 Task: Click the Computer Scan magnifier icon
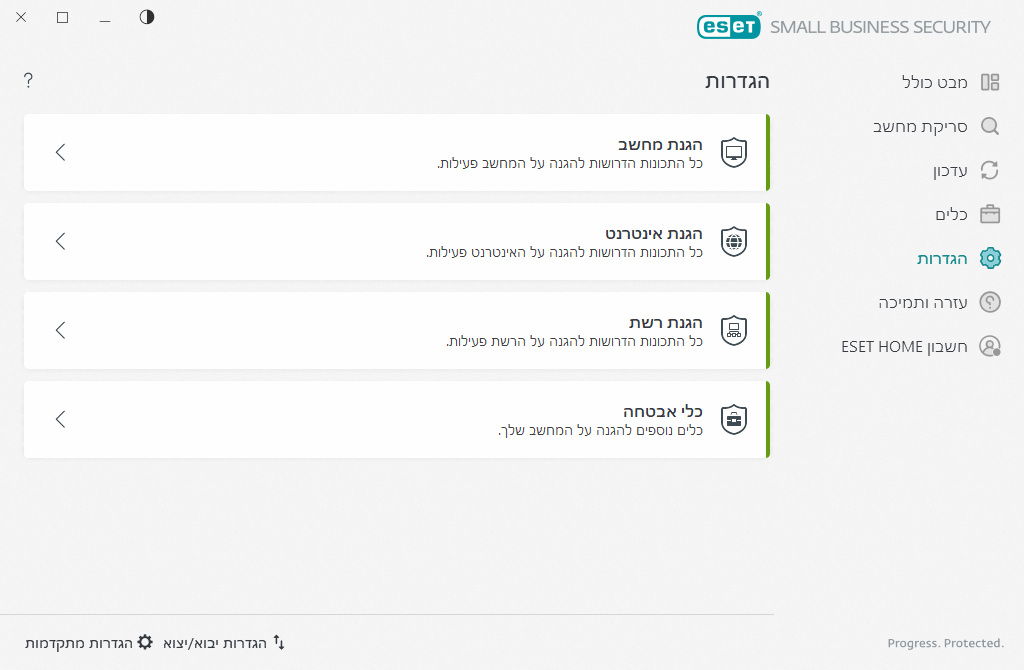(x=990, y=126)
